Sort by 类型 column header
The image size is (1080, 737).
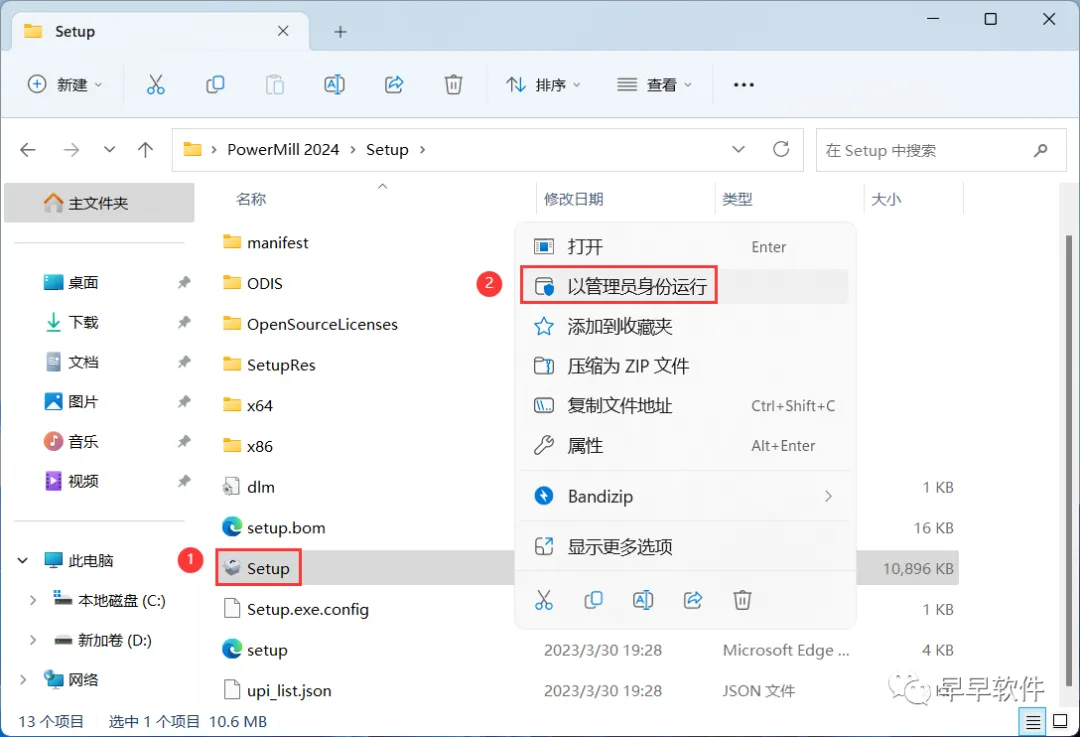pos(737,200)
